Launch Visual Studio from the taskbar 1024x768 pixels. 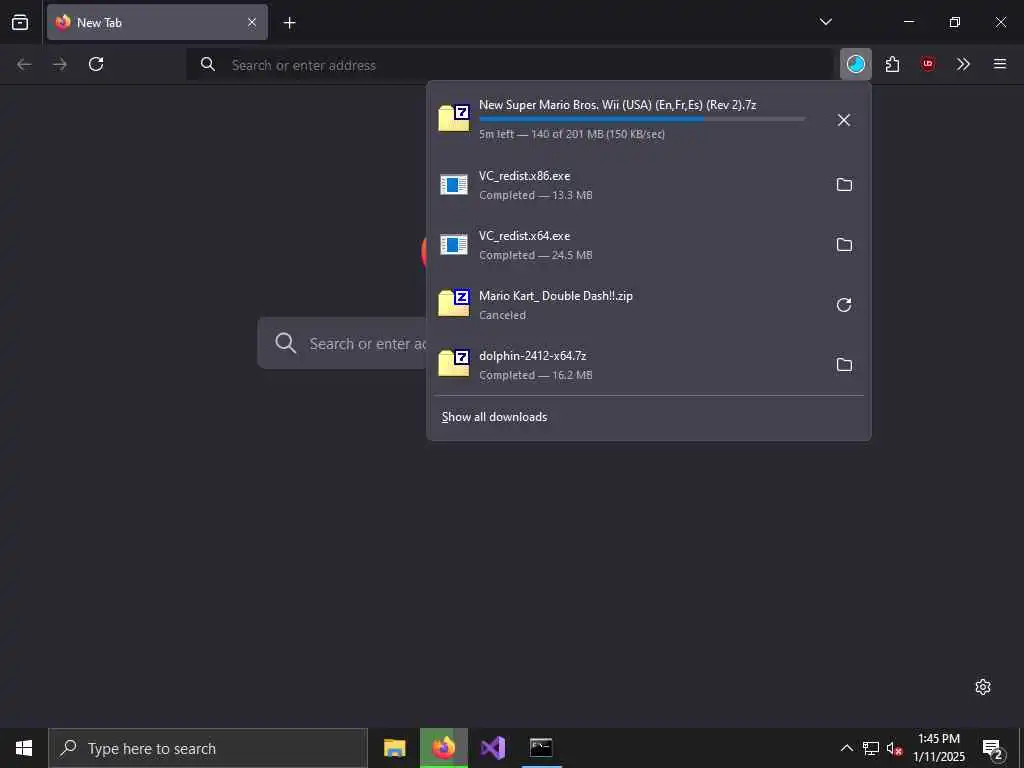tap(492, 748)
